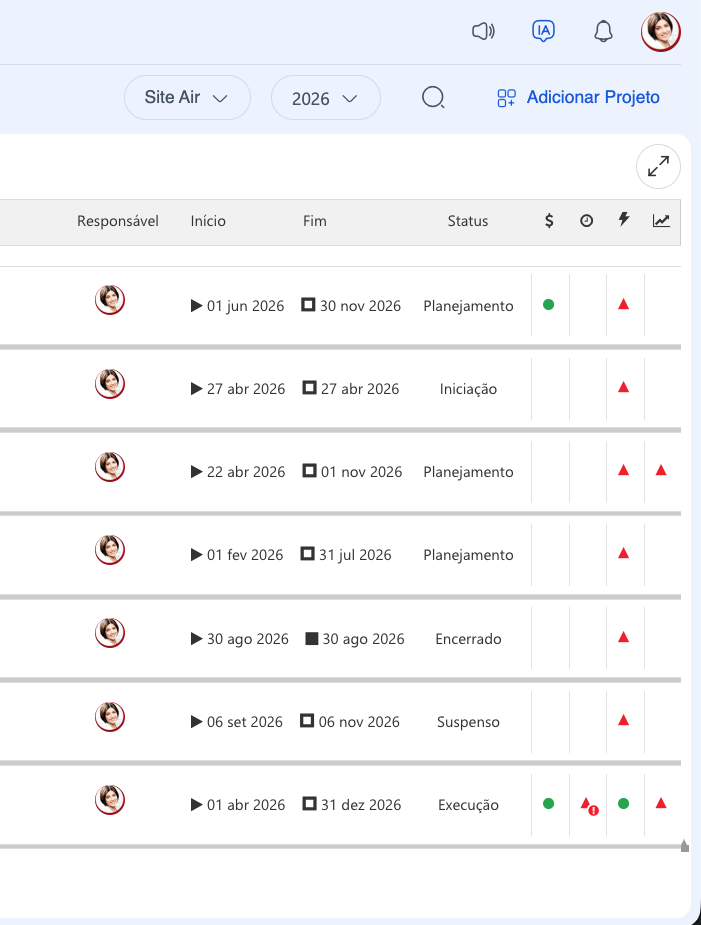The image size is (701, 925).
Task: Click the speaker announcements icon
Action: pos(483,31)
